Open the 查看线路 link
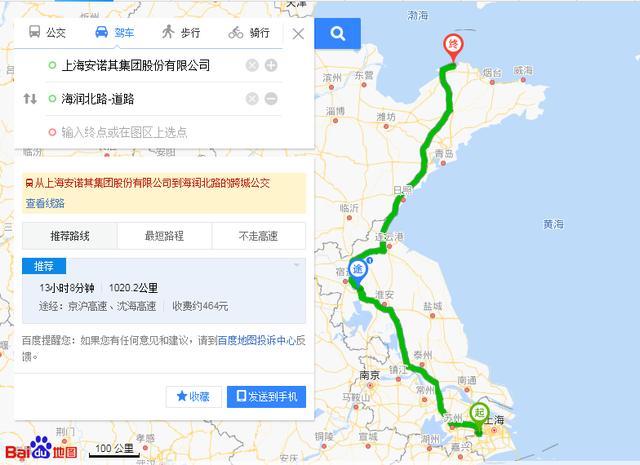The height and width of the screenshot is (465, 640). (x=45, y=203)
